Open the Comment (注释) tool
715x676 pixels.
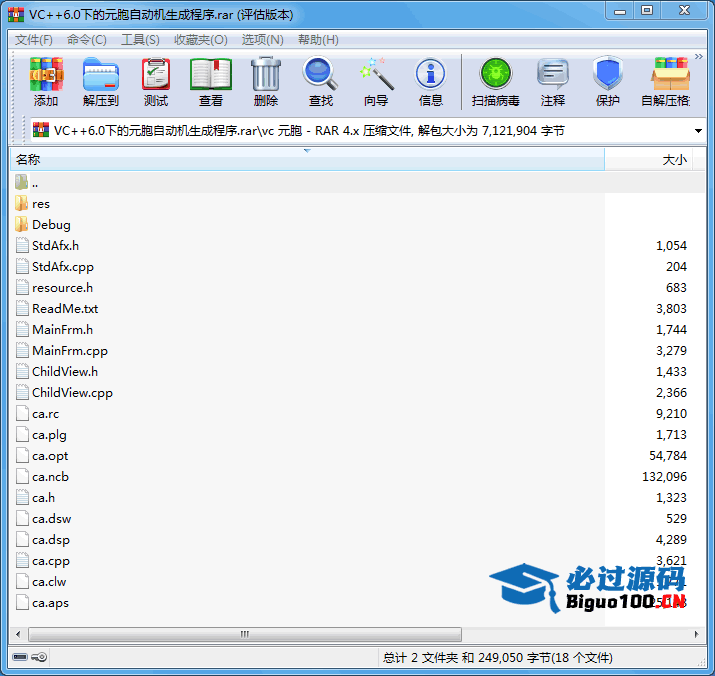click(553, 82)
